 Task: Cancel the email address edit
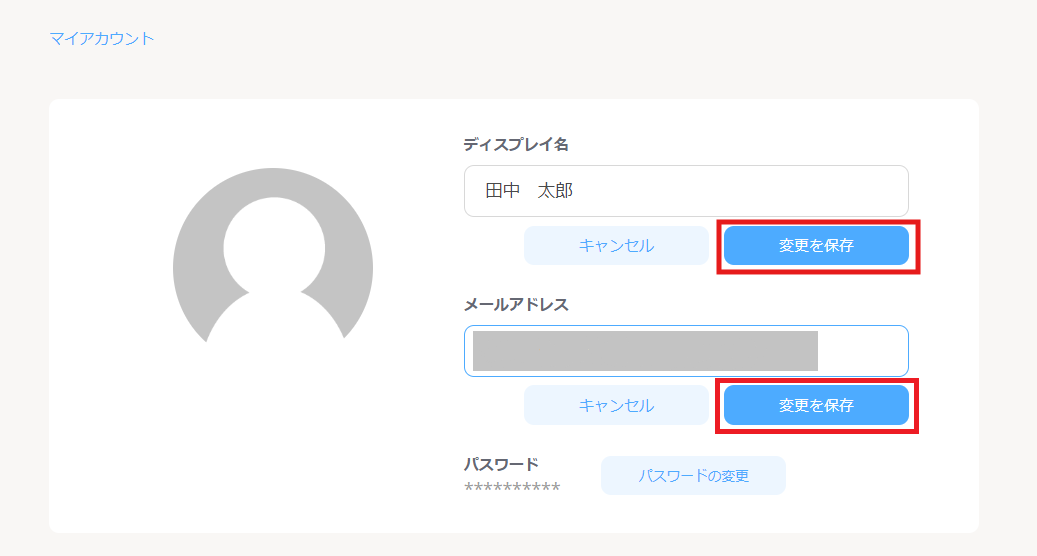(x=616, y=406)
